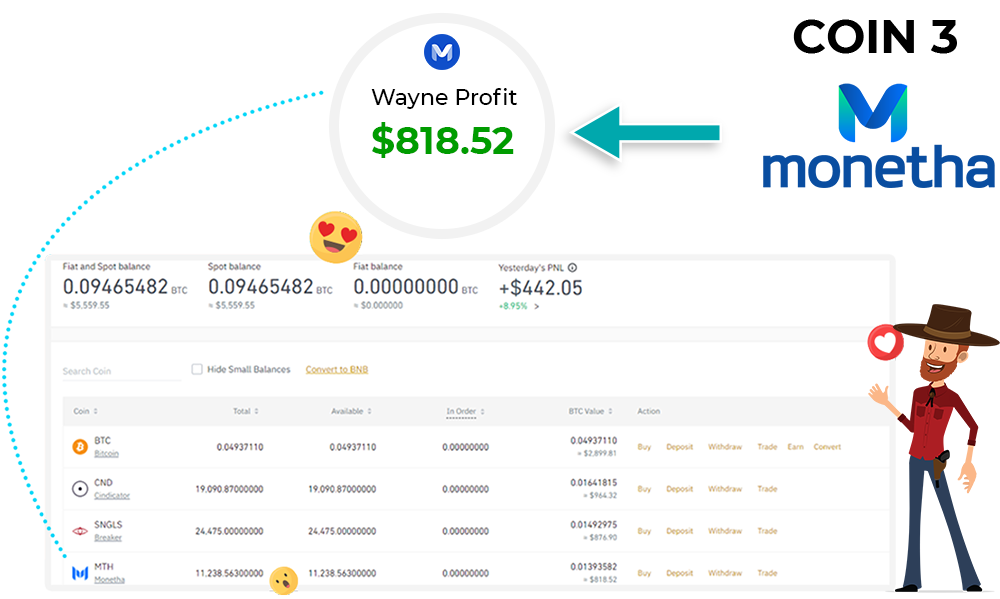Sort the table by Coin column arrows
Image resolution: width=1000 pixels, height=599 pixels.
(96, 411)
